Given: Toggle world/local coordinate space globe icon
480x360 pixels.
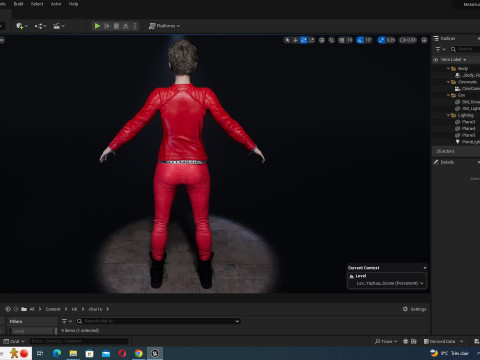Looking at the screenshot, I should tap(322, 40).
